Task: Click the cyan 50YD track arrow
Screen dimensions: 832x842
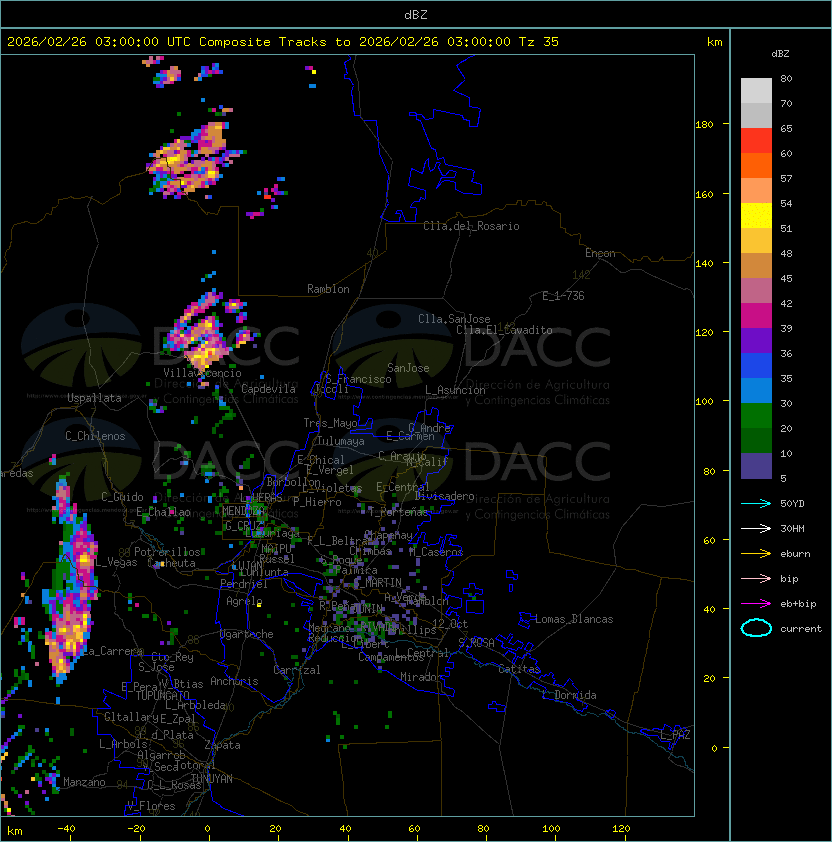Action: [x=756, y=503]
